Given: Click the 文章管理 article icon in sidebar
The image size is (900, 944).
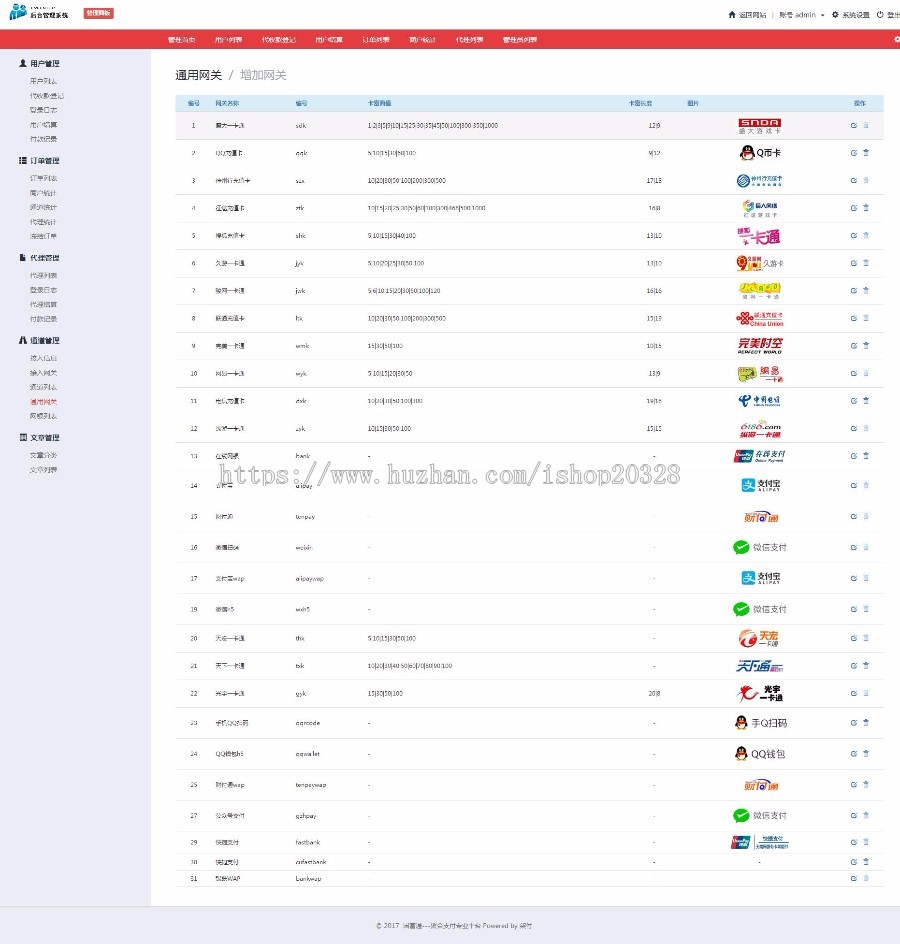Looking at the screenshot, I should click(22, 437).
